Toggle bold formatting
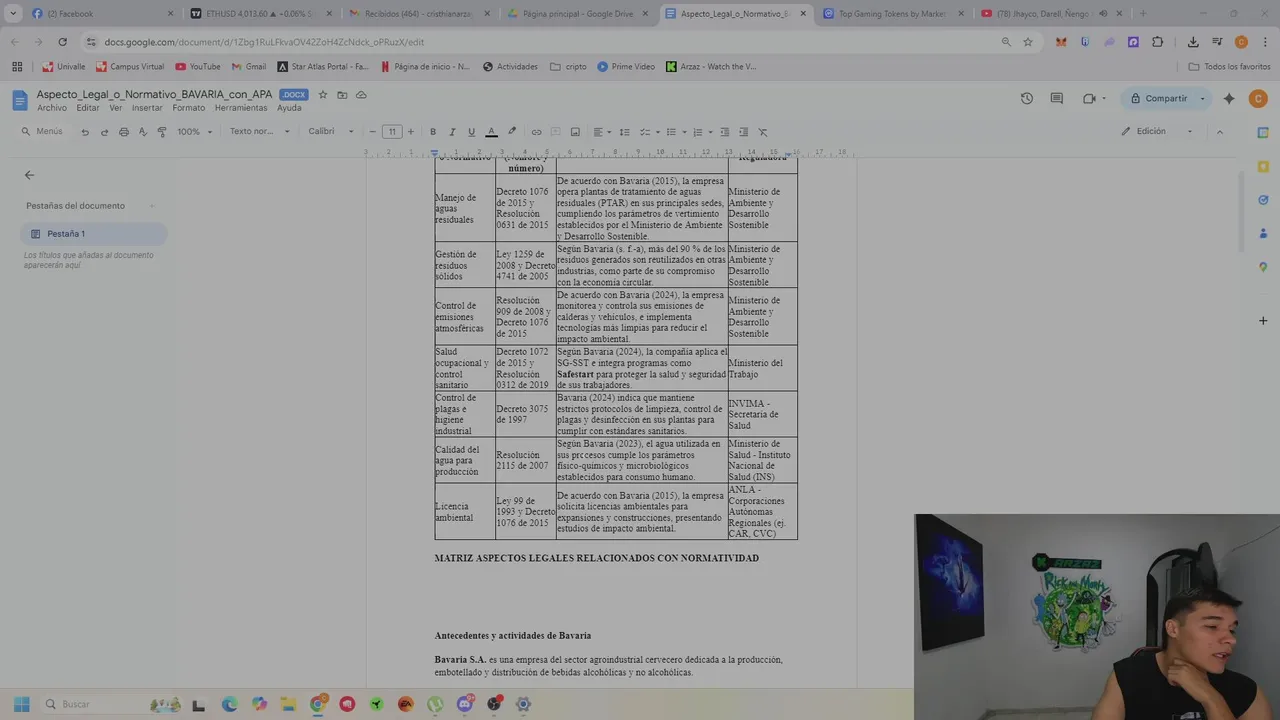 click(433, 132)
